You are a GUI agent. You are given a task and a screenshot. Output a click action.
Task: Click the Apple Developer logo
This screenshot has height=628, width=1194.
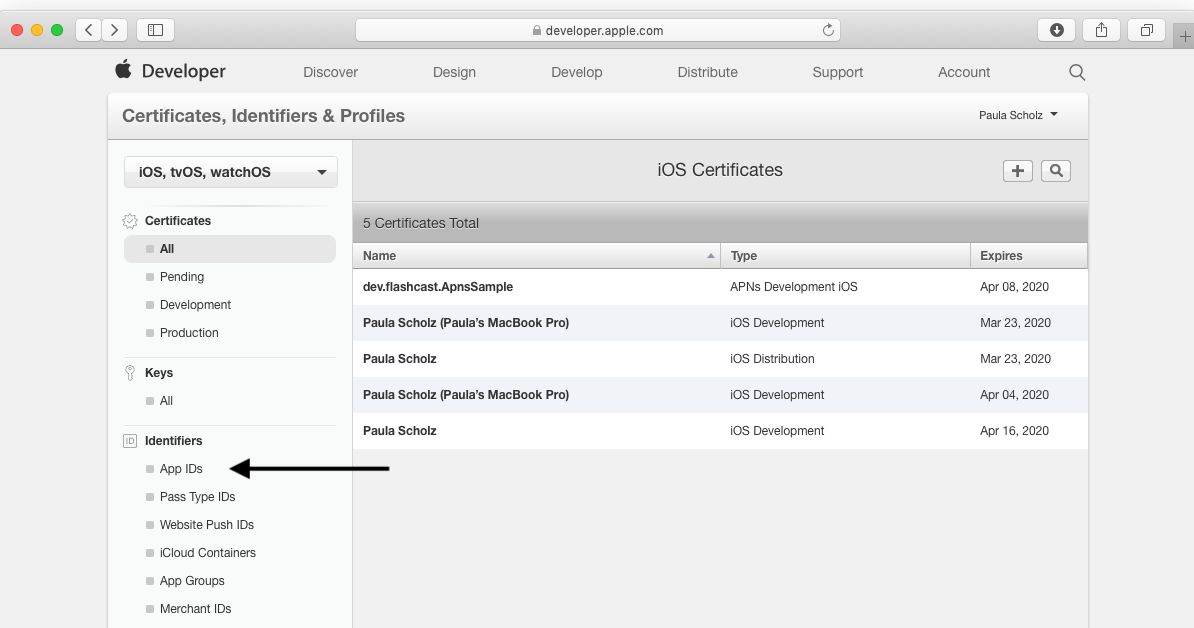pos(171,71)
